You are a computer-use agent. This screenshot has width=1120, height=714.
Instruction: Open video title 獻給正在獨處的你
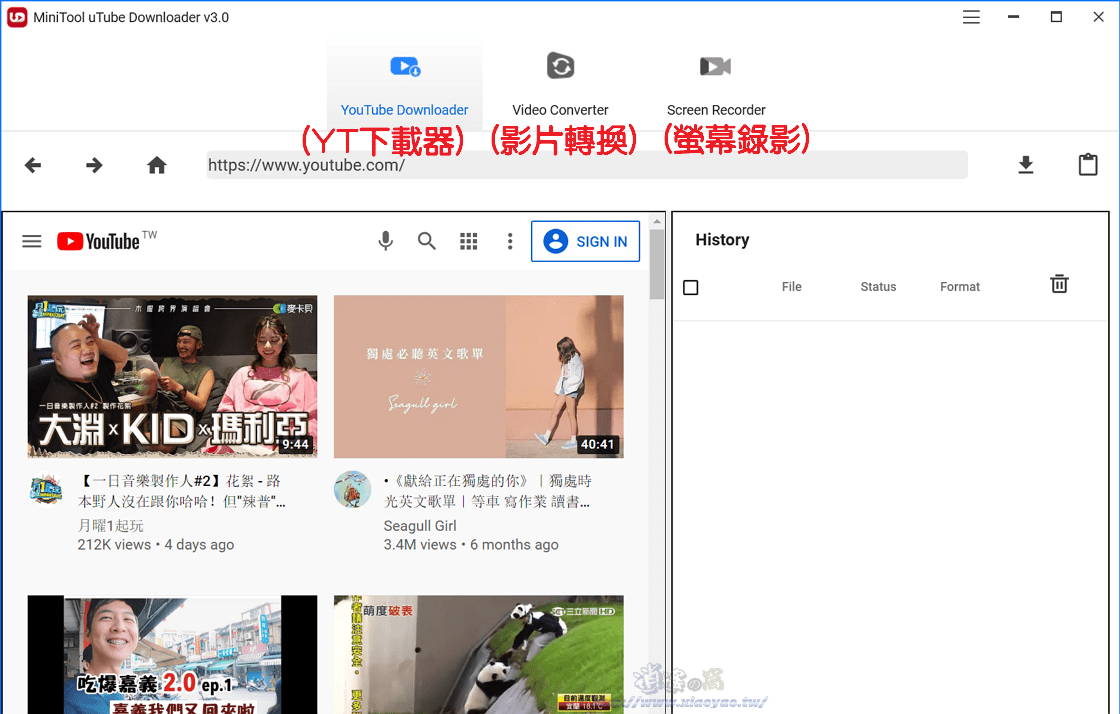tap(488, 491)
